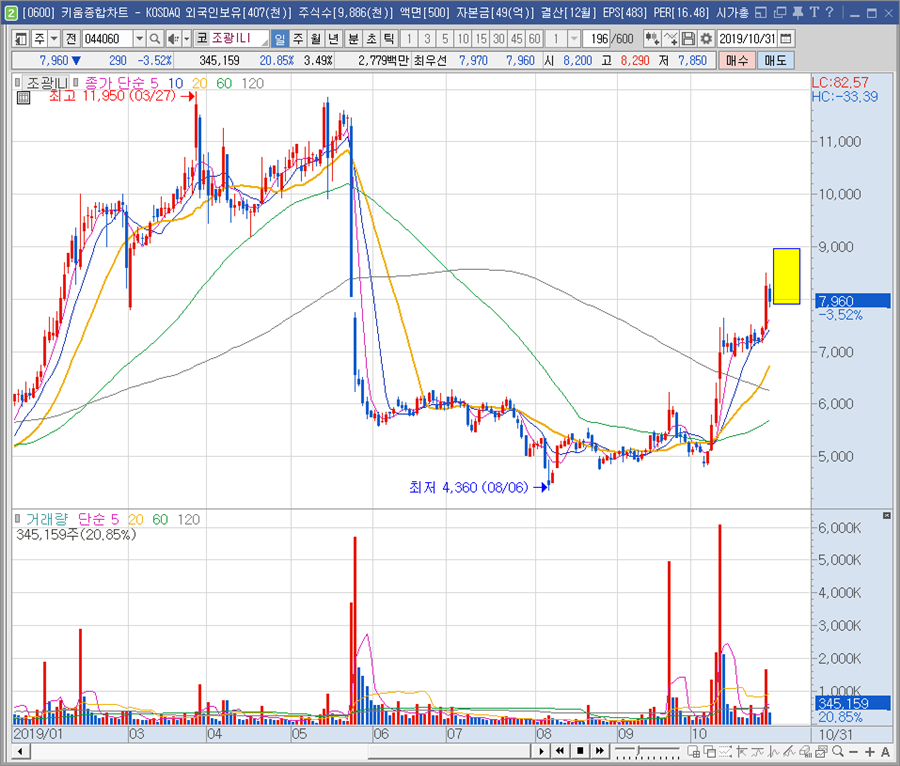Zoom out chart with the minus icon
This screenshot has width=900, height=766.
(854, 752)
